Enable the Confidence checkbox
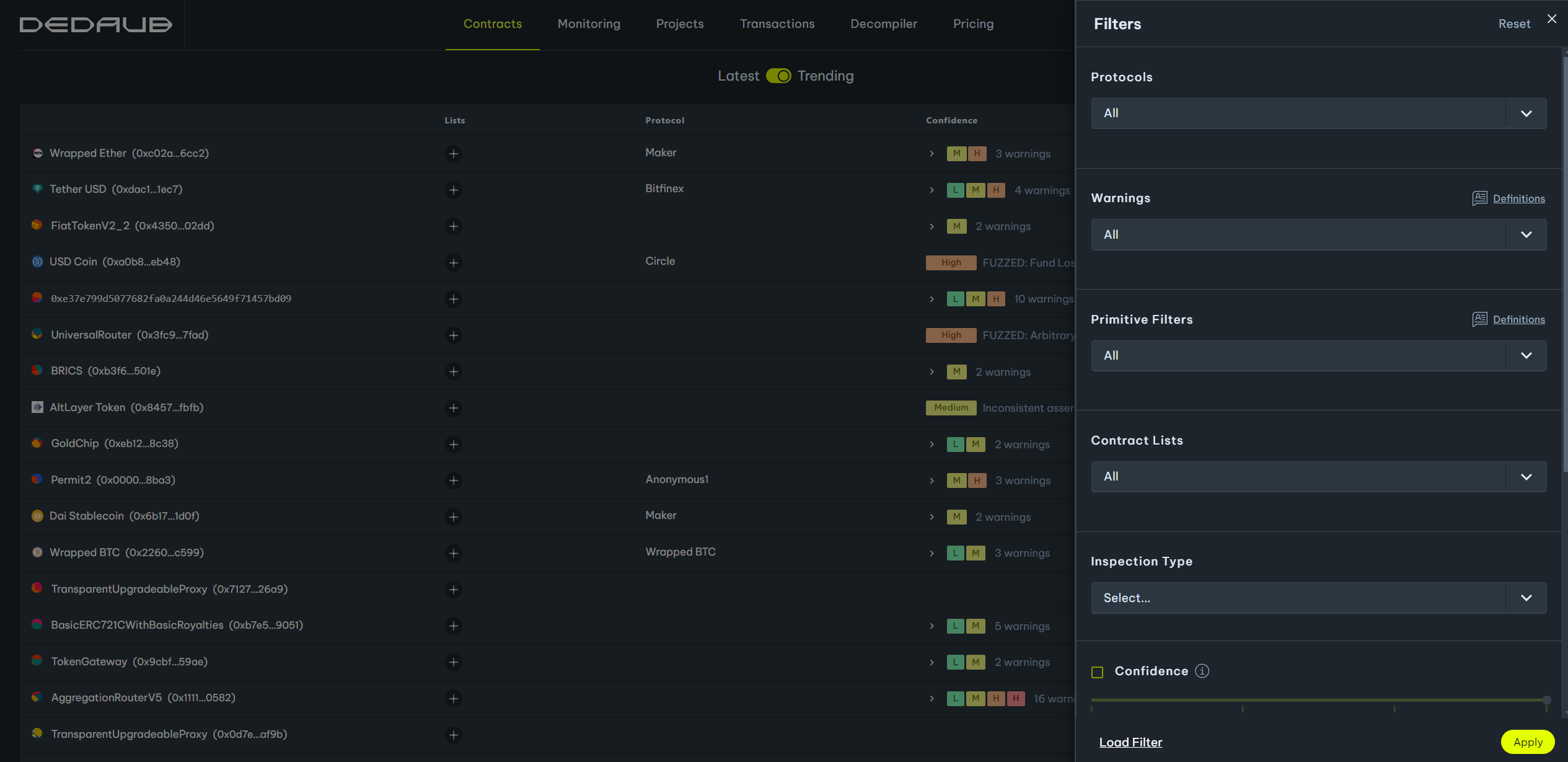This screenshot has width=1568, height=762. [x=1098, y=672]
